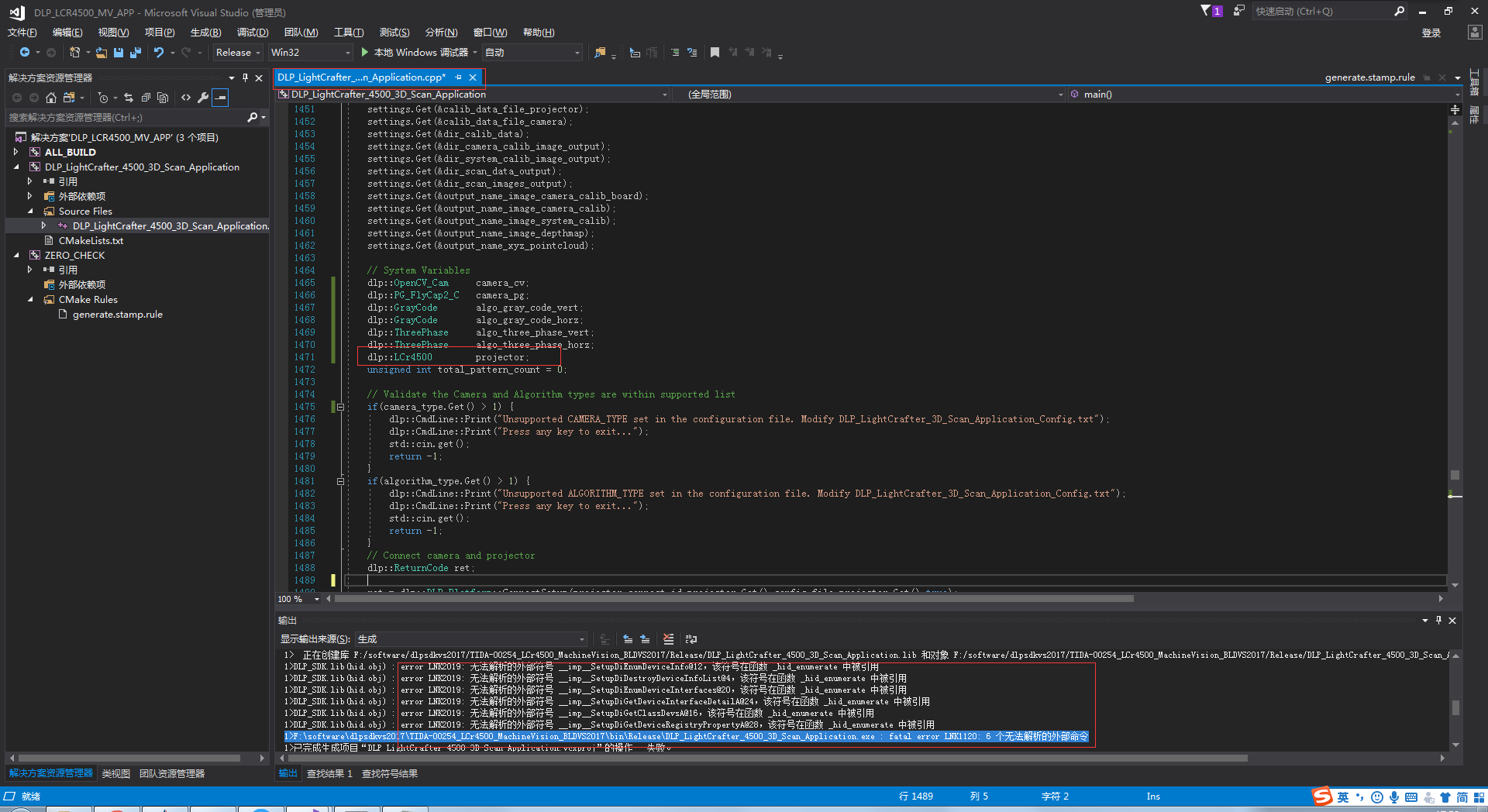
Task: Open solution explorer Properties wrench icon
Action: tap(203, 98)
